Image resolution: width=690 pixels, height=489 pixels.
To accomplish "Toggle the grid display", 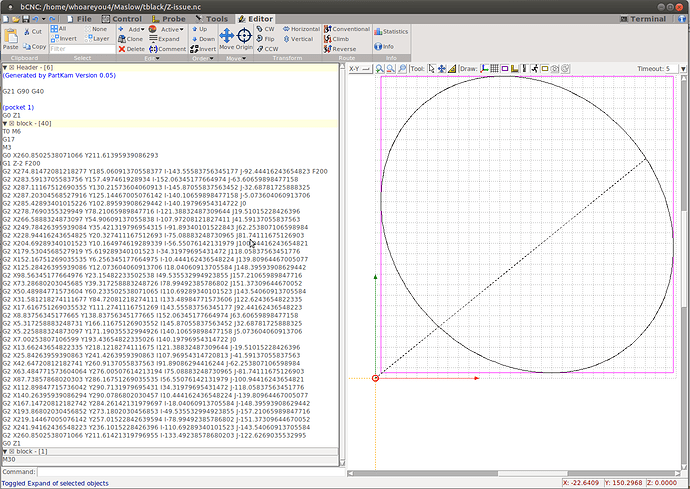I will click(495, 69).
